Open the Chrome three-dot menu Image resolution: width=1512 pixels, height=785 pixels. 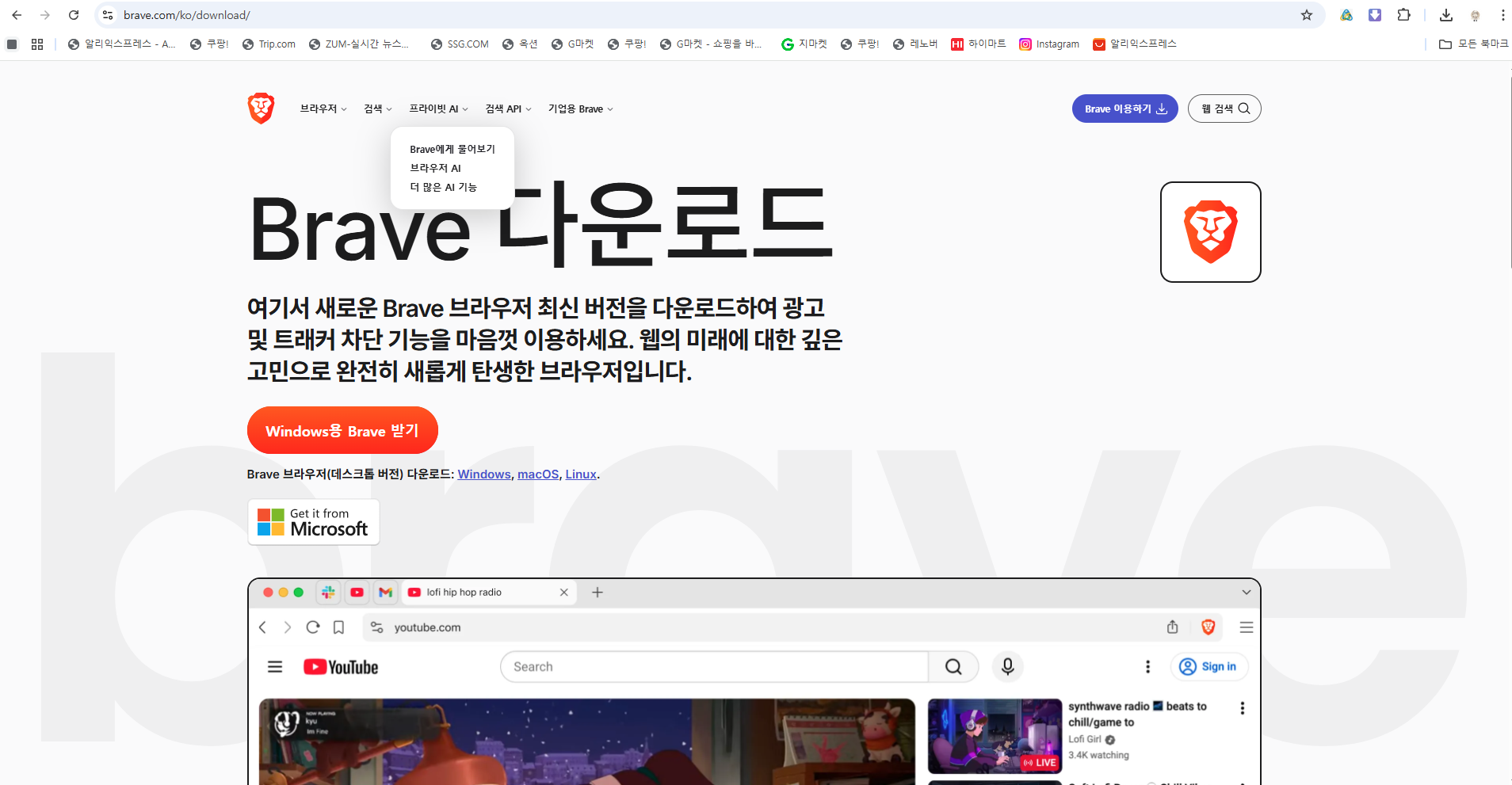tap(1502, 15)
